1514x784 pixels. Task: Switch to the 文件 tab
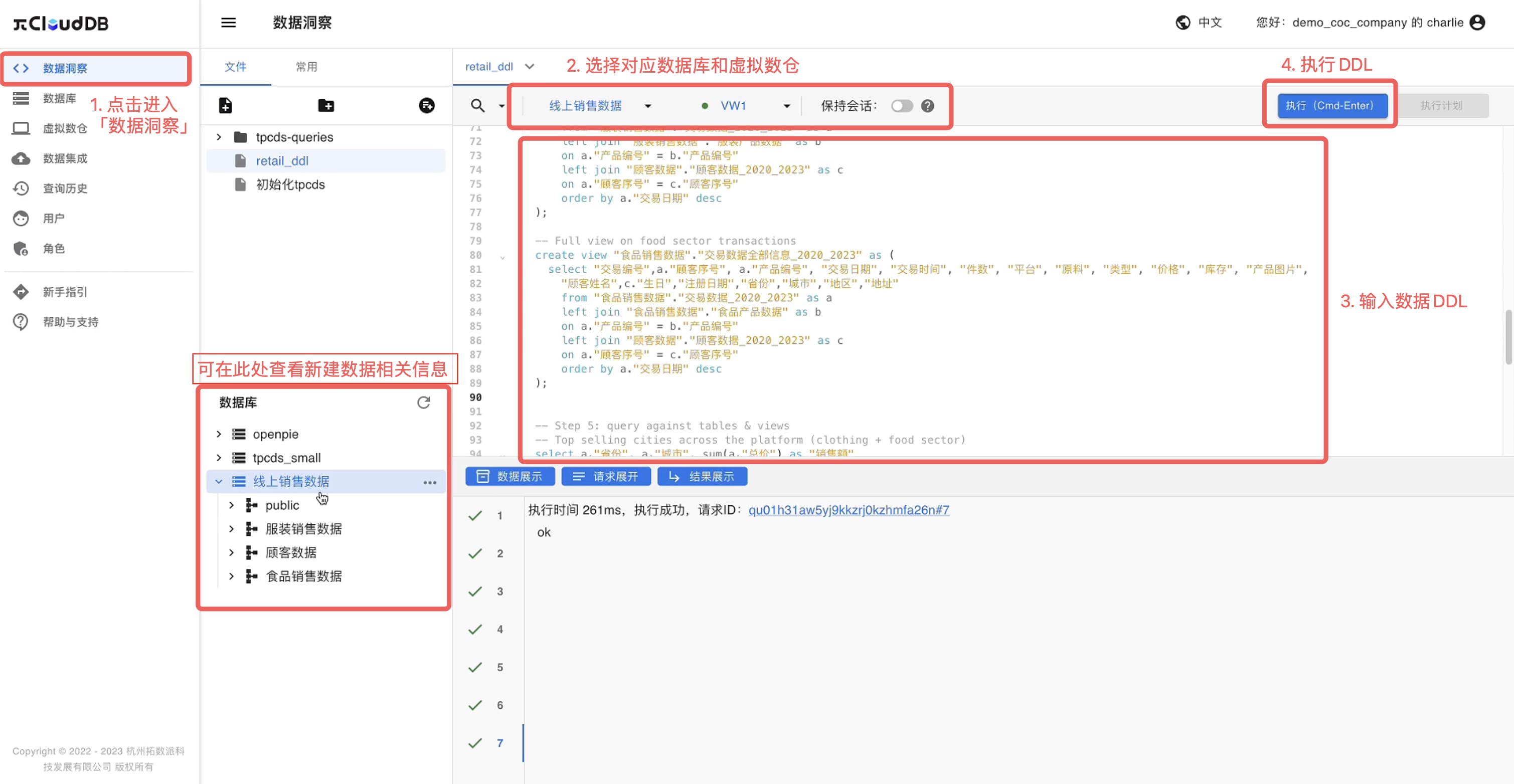pos(235,67)
